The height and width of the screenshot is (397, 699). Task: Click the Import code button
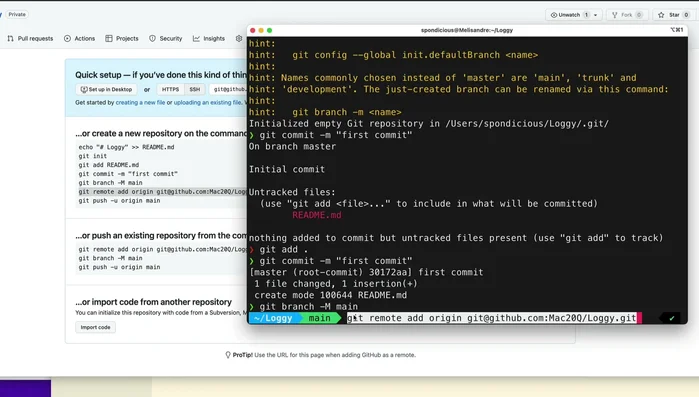click(95, 327)
